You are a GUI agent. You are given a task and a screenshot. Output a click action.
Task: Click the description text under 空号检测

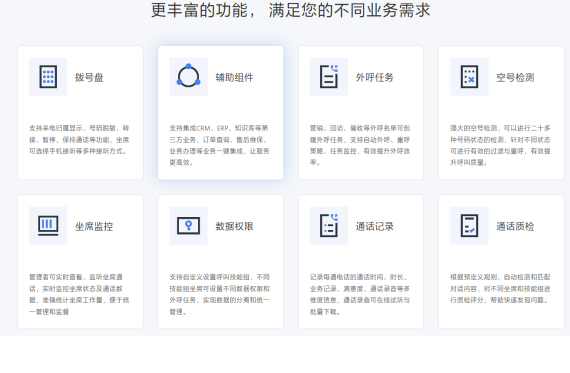coord(500,145)
